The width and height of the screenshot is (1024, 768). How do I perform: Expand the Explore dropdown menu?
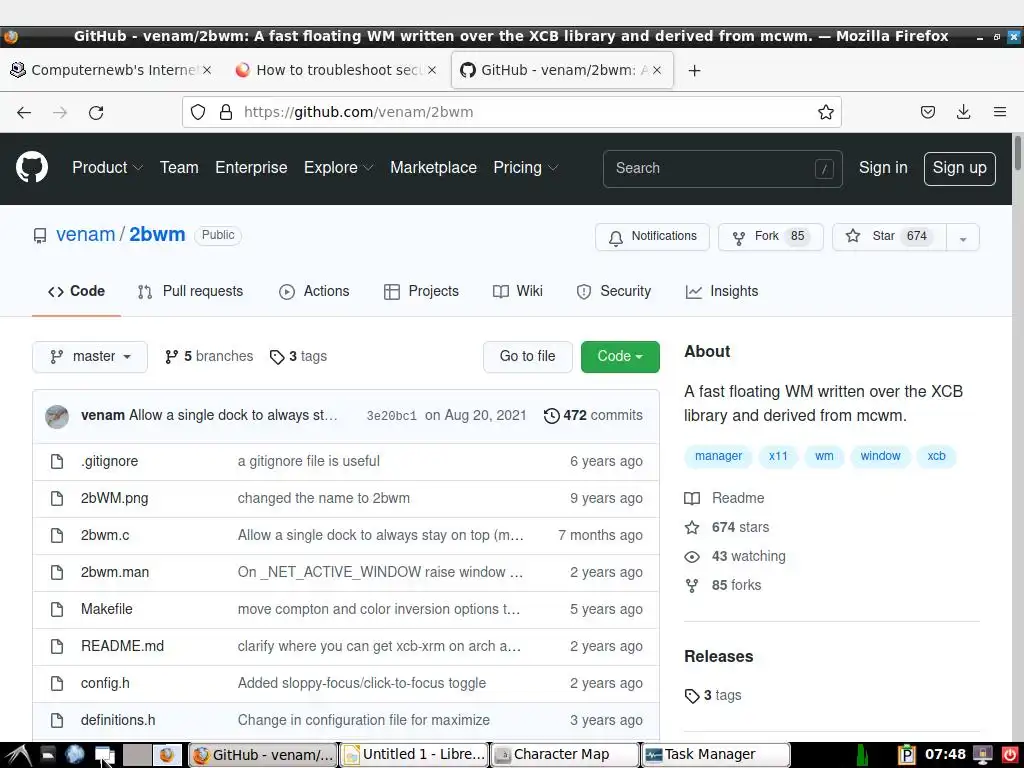tap(338, 168)
